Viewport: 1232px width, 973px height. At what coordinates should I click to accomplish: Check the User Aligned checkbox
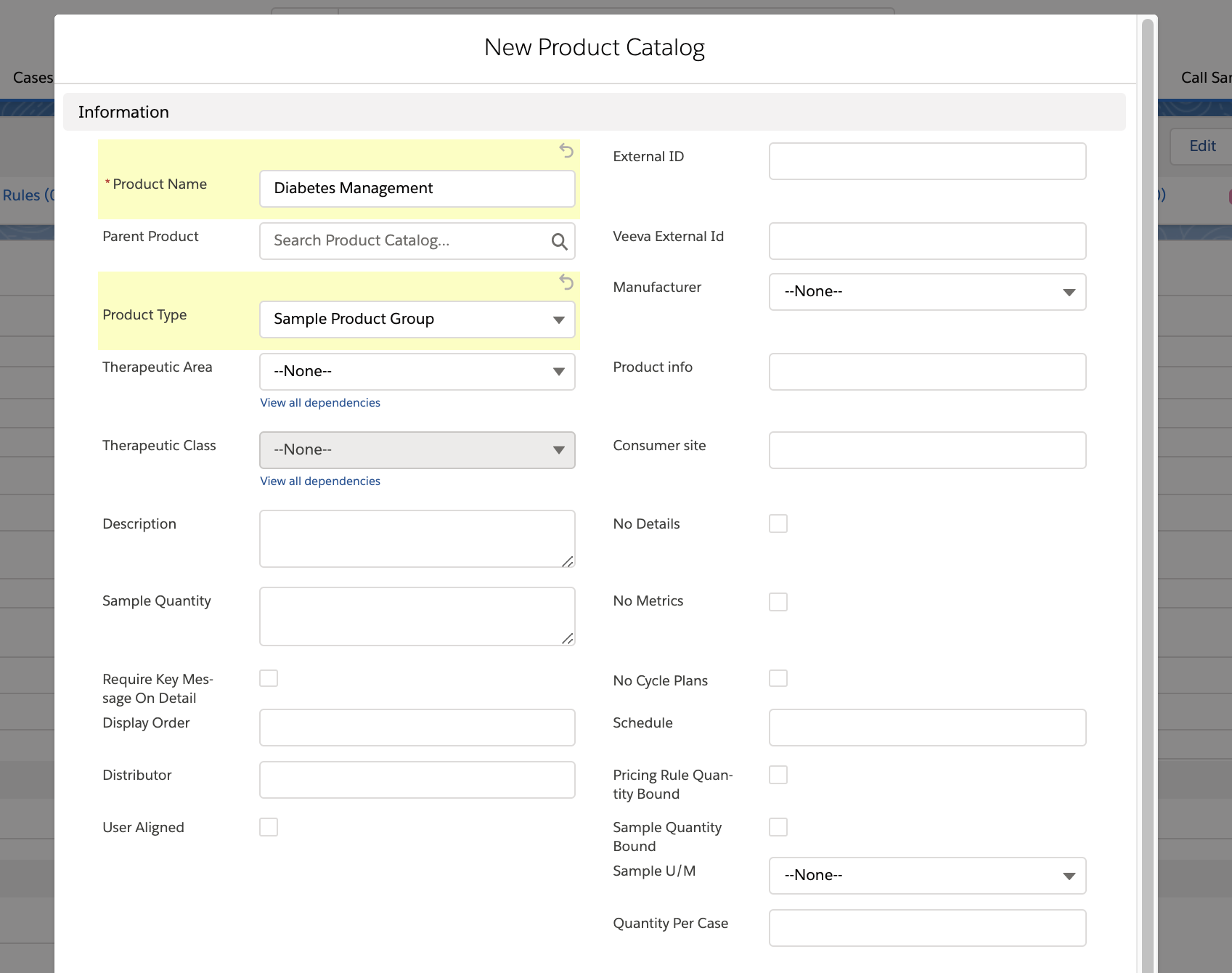click(x=269, y=827)
